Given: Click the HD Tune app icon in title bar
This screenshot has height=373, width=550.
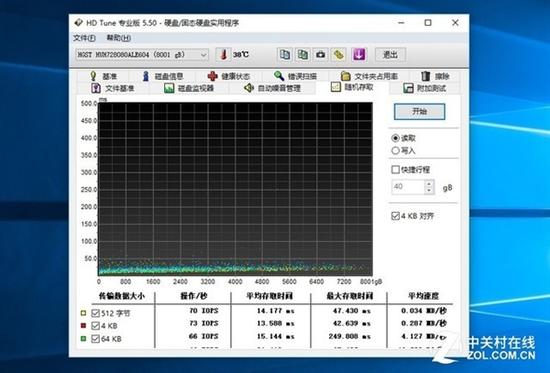Looking at the screenshot, I should pos(79,23).
